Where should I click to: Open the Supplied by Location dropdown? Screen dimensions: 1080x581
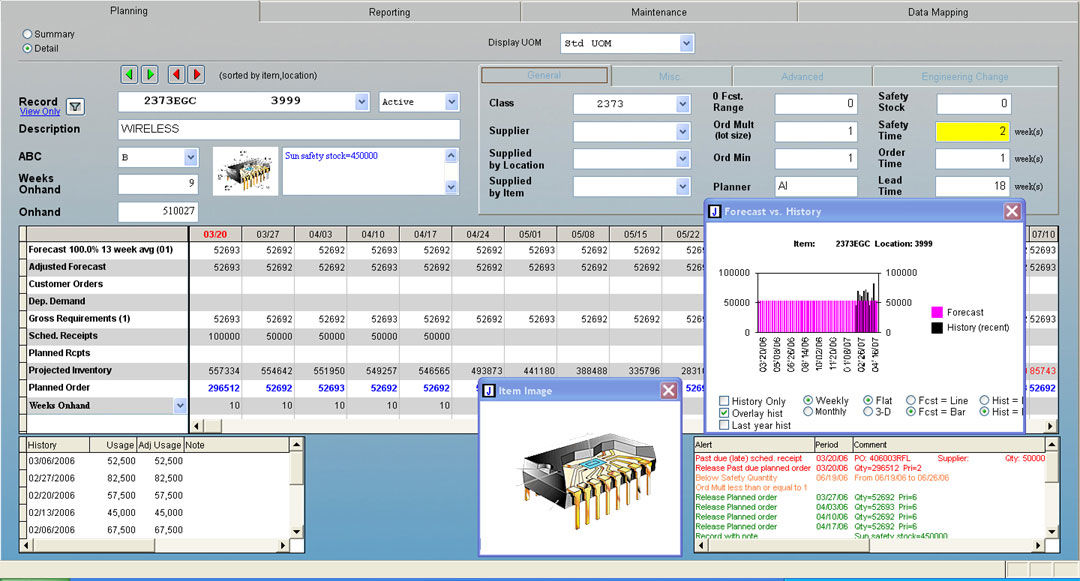tap(683, 159)
